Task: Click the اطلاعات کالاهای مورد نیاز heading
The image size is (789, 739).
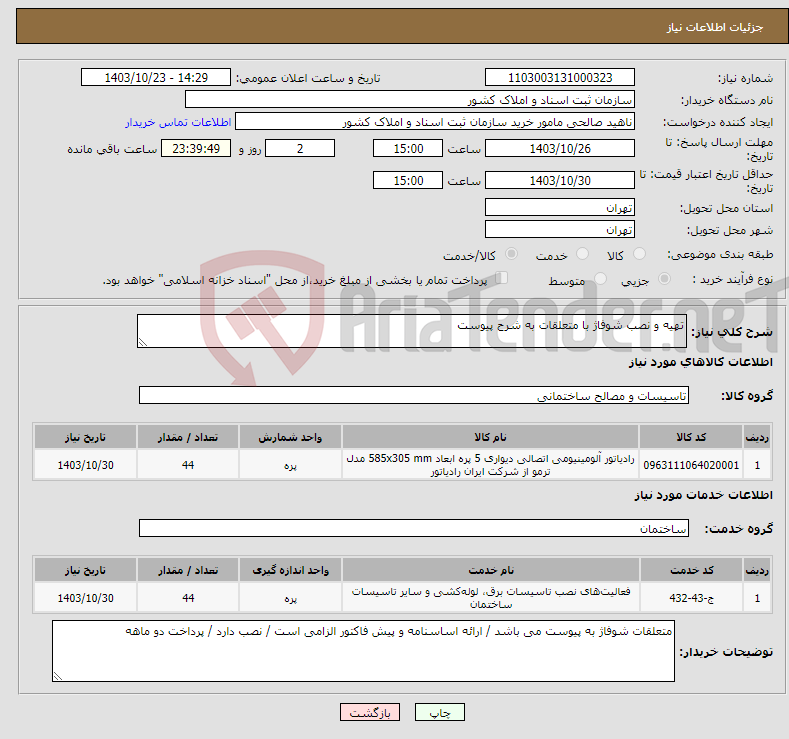Action: (x=700, y=362)
